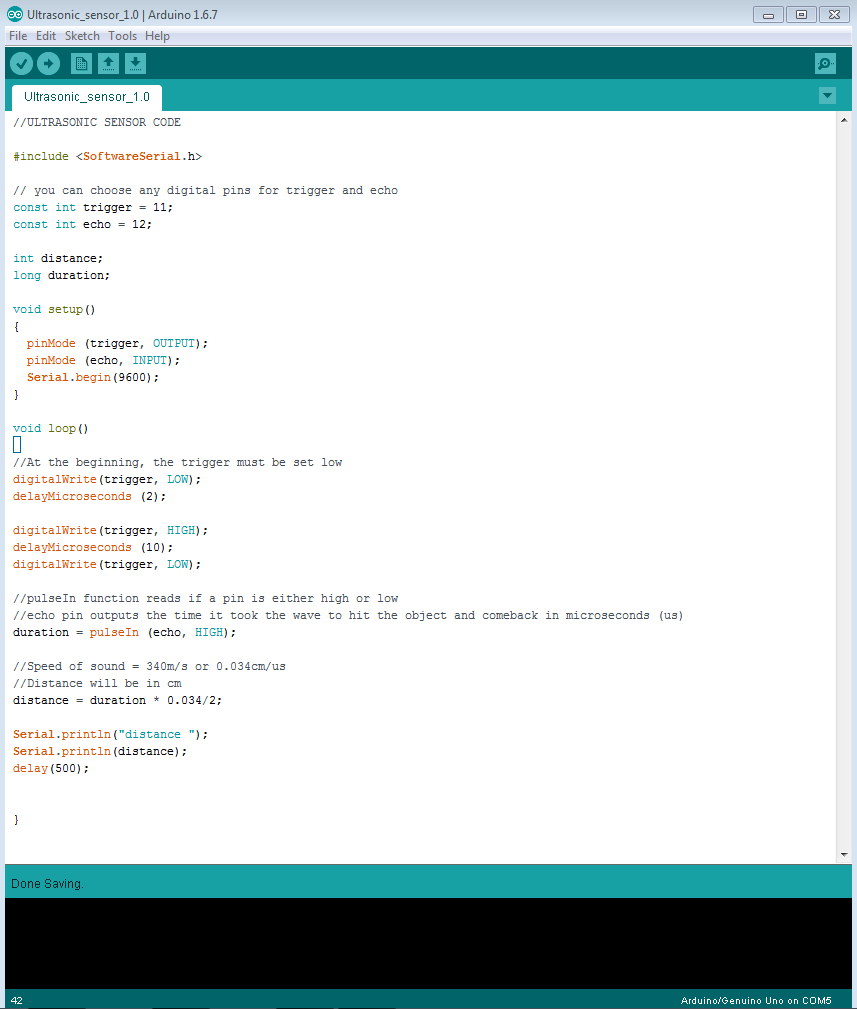Save the sketch with the Save icon
The width and height of the screenshot is (857, 1009).
[x=135, y=64]
